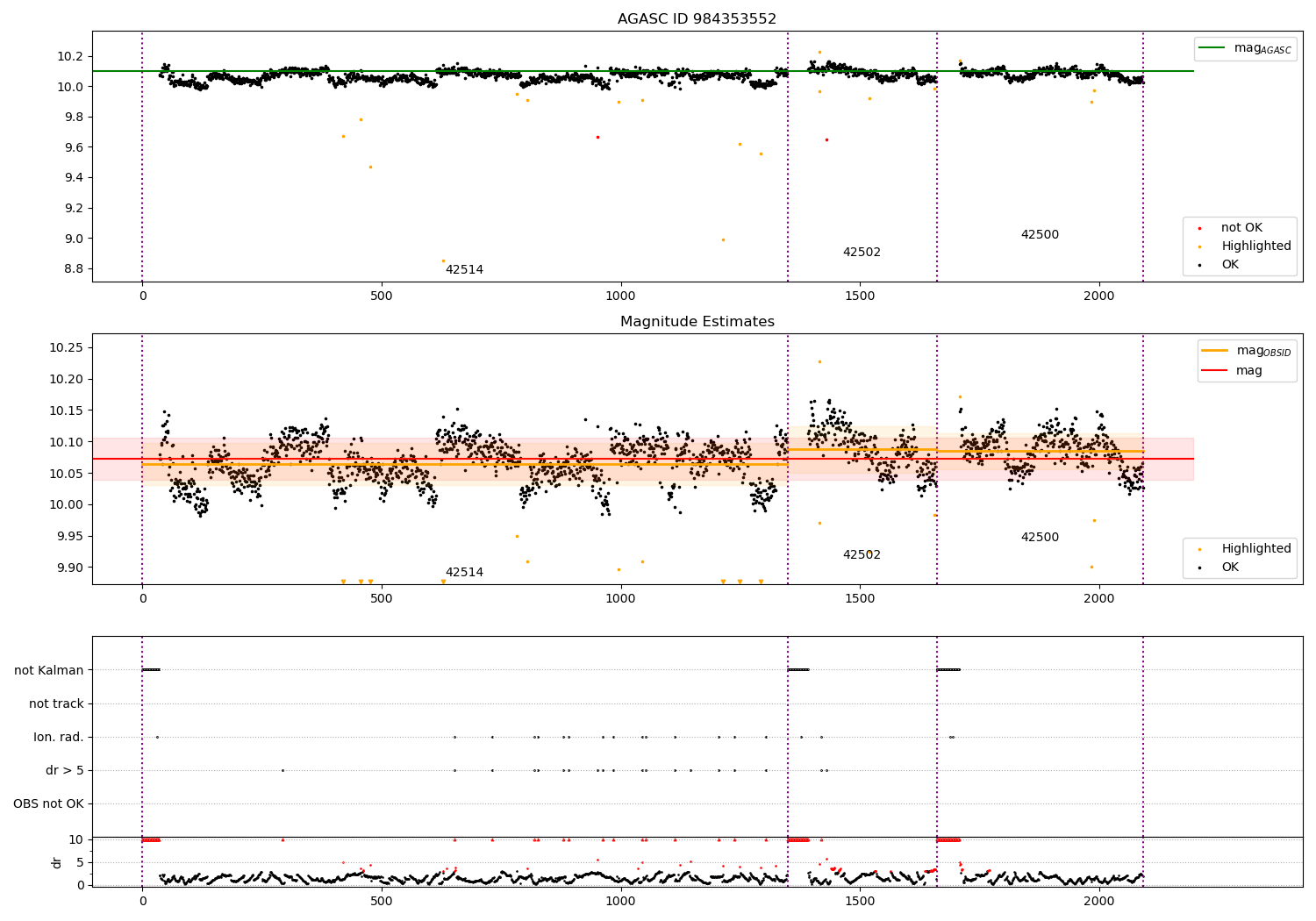Click the green line sample in the mag AGASC legend
The height and width of the screenshot is (921, 1316).
click(1212, 48)
